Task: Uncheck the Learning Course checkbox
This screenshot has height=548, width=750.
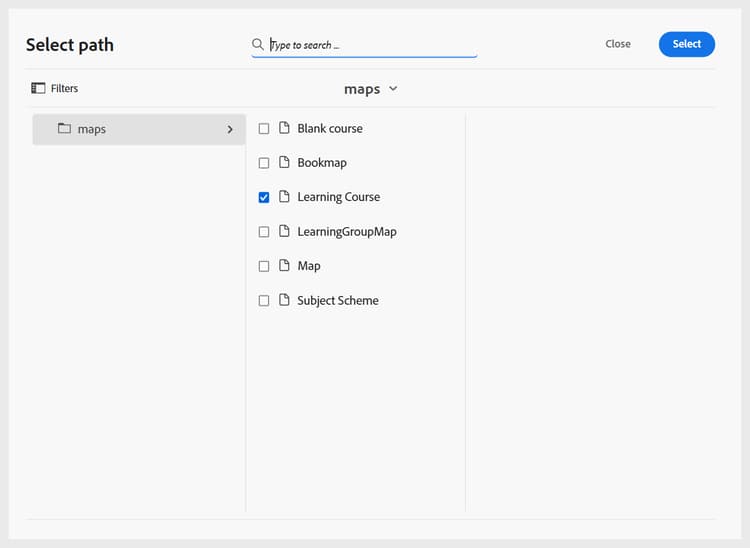Action: point(264,197)
